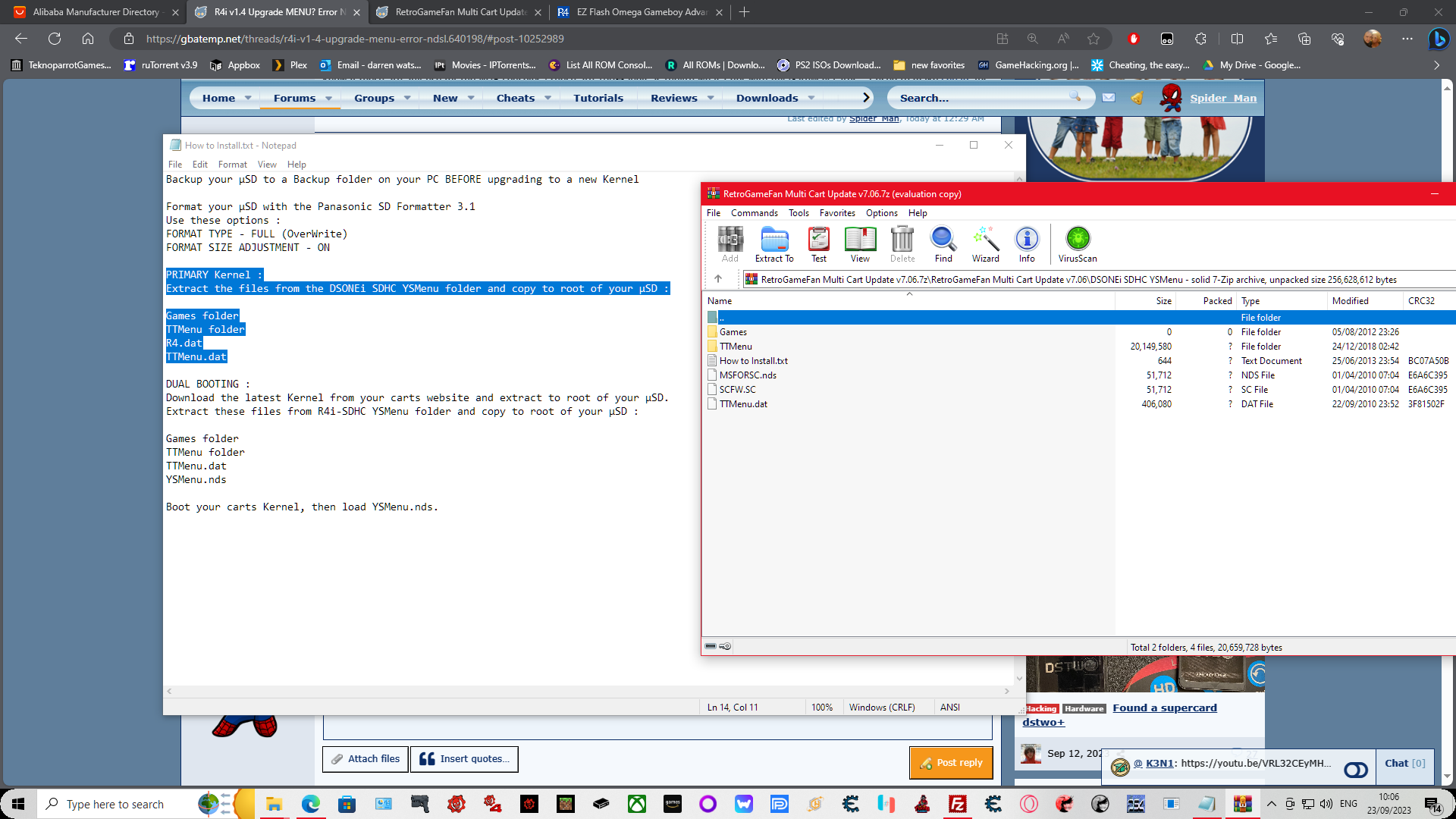Open the WinRAR Favorites menu

[x=837, y=213]
